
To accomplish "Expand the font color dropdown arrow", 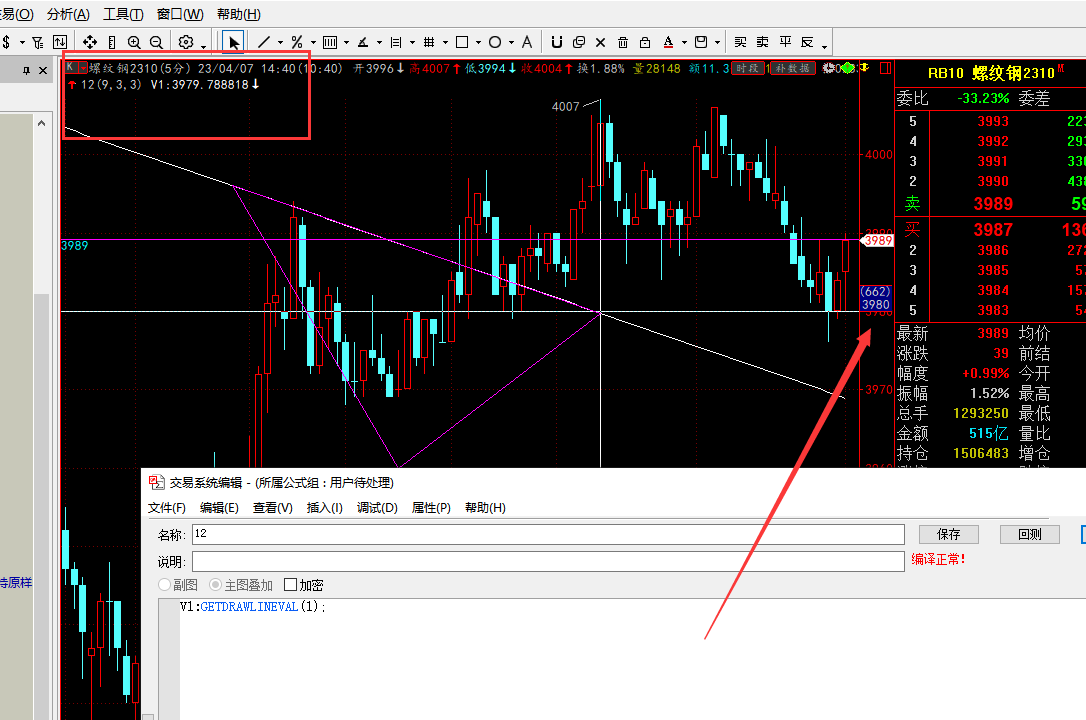I will coord(684,43).
